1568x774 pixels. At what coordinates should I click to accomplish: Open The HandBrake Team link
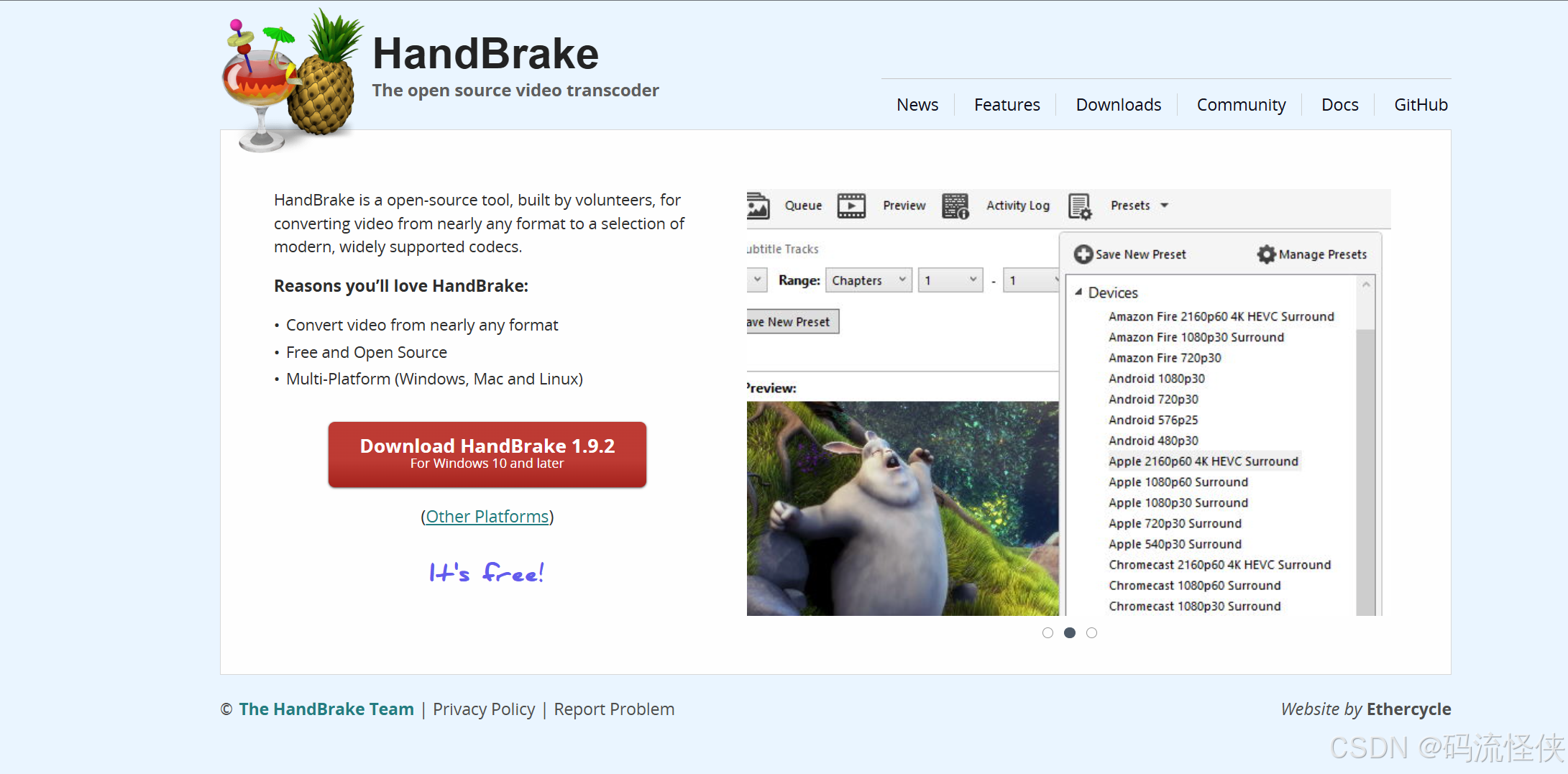pos(326,709)
